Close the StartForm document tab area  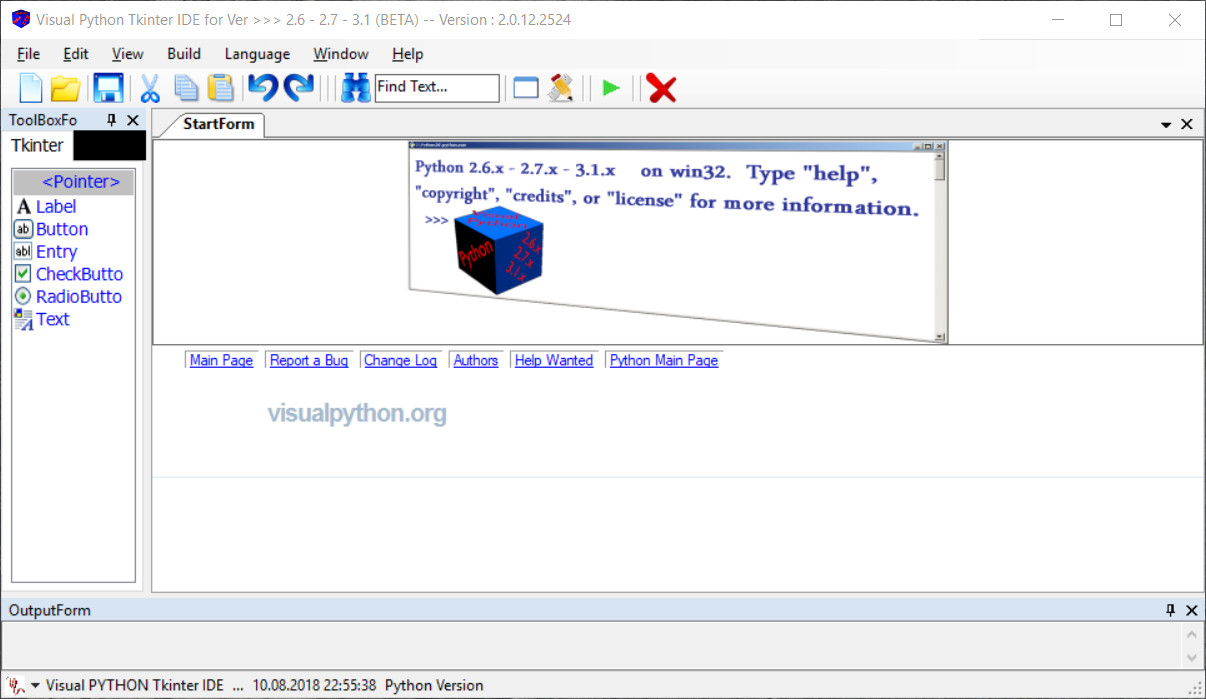1187,124
